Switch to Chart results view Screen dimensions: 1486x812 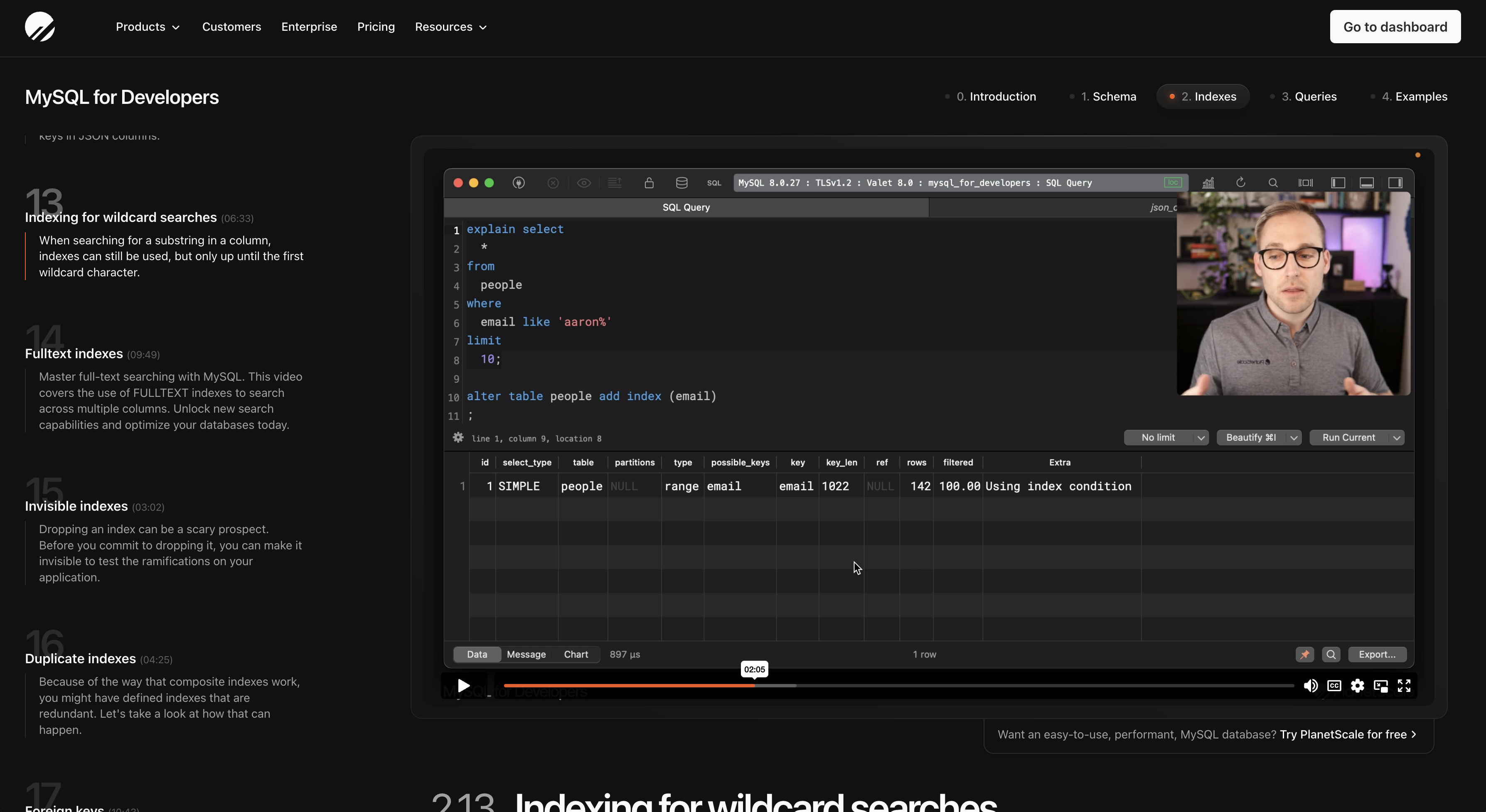[576, 655]
